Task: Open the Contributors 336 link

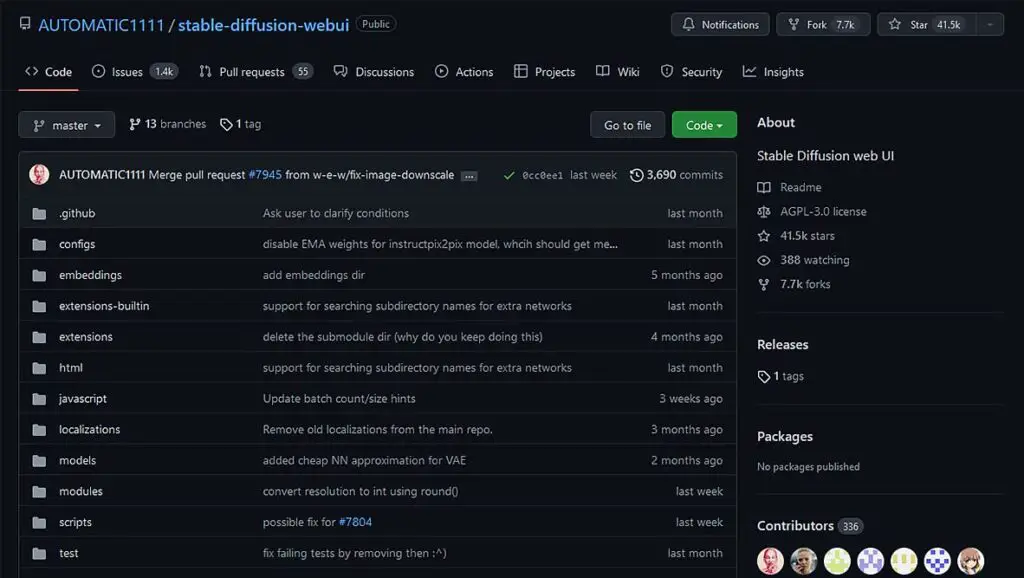Action: tap(810, 526)
